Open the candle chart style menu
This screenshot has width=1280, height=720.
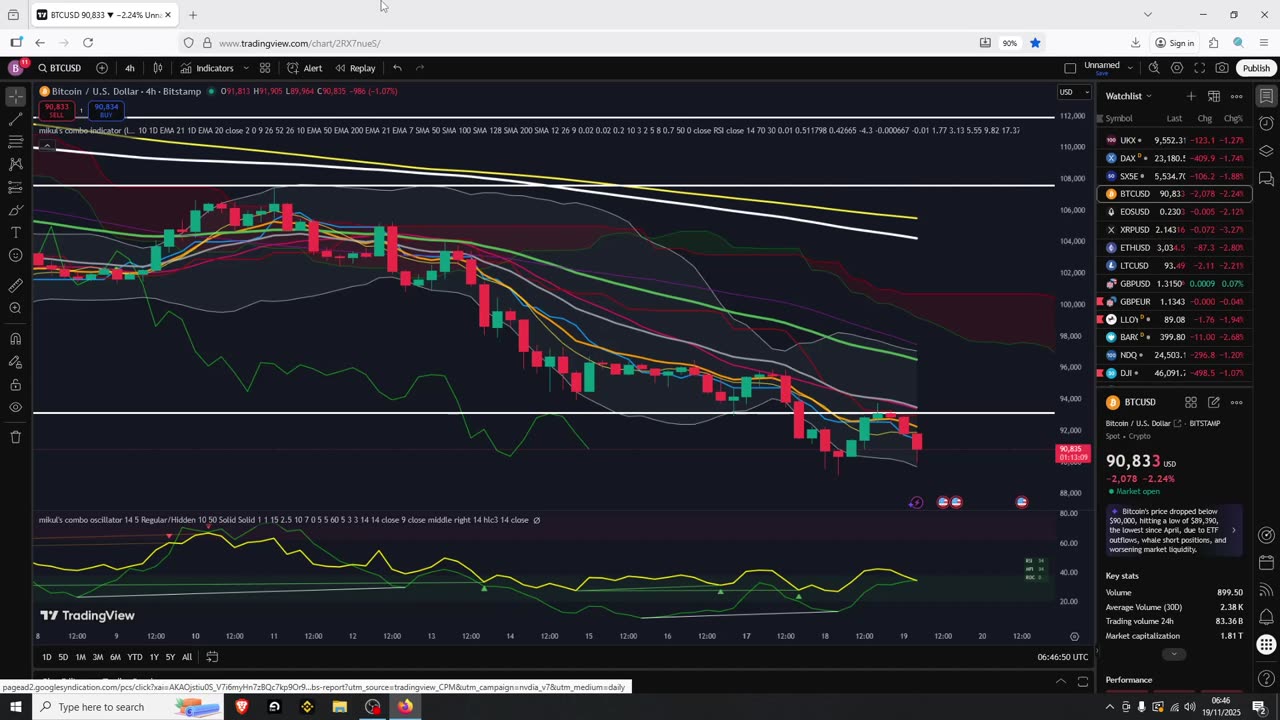point(157,68)
